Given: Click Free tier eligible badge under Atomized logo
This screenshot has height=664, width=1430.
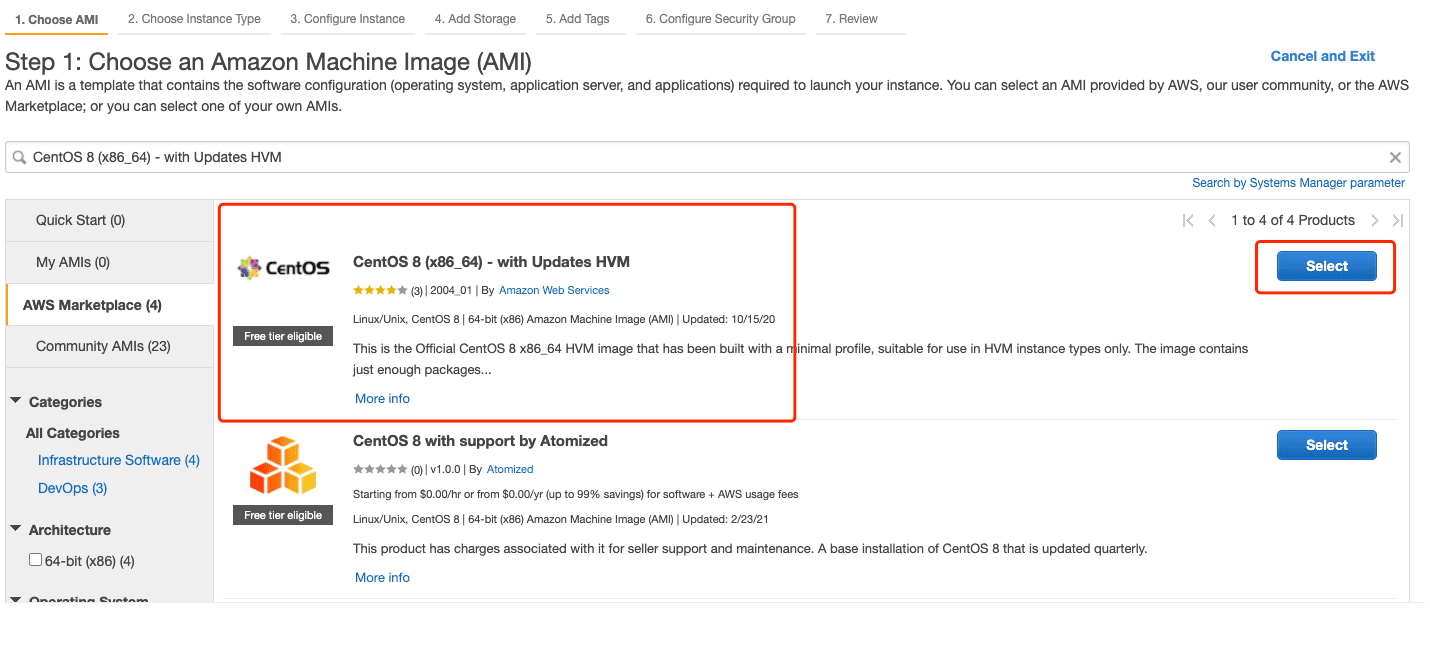Looking at the screenshot, I should tap(283, 515).
